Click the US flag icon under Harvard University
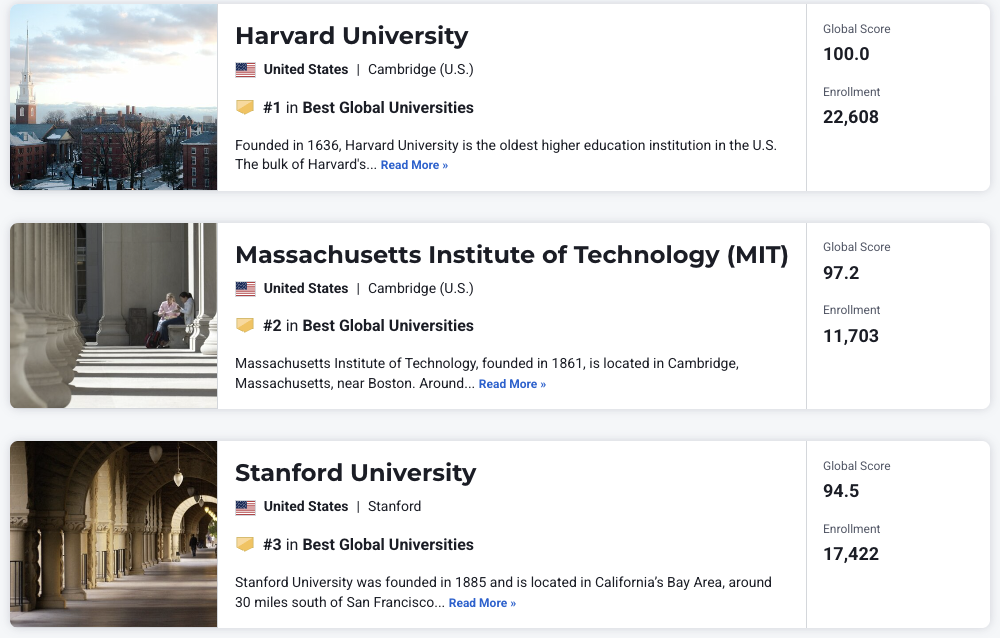 (x=245, y=70)
